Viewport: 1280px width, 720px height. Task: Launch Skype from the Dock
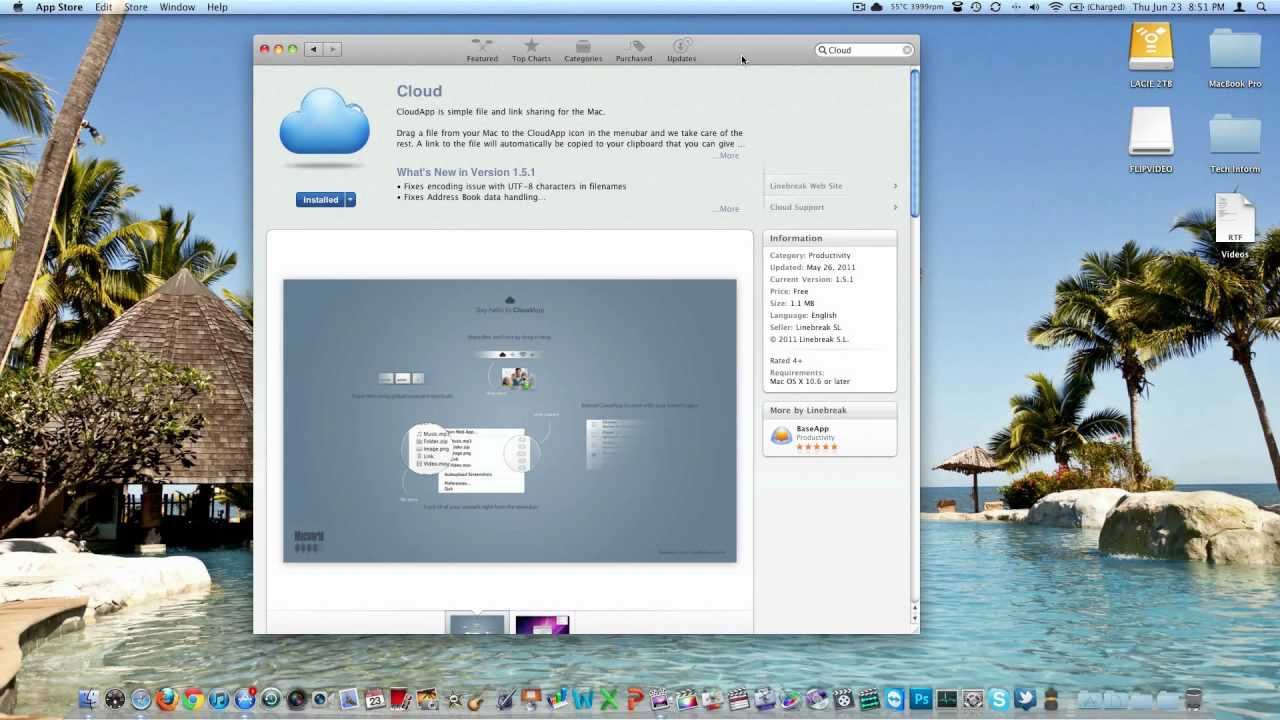(998, 700)
